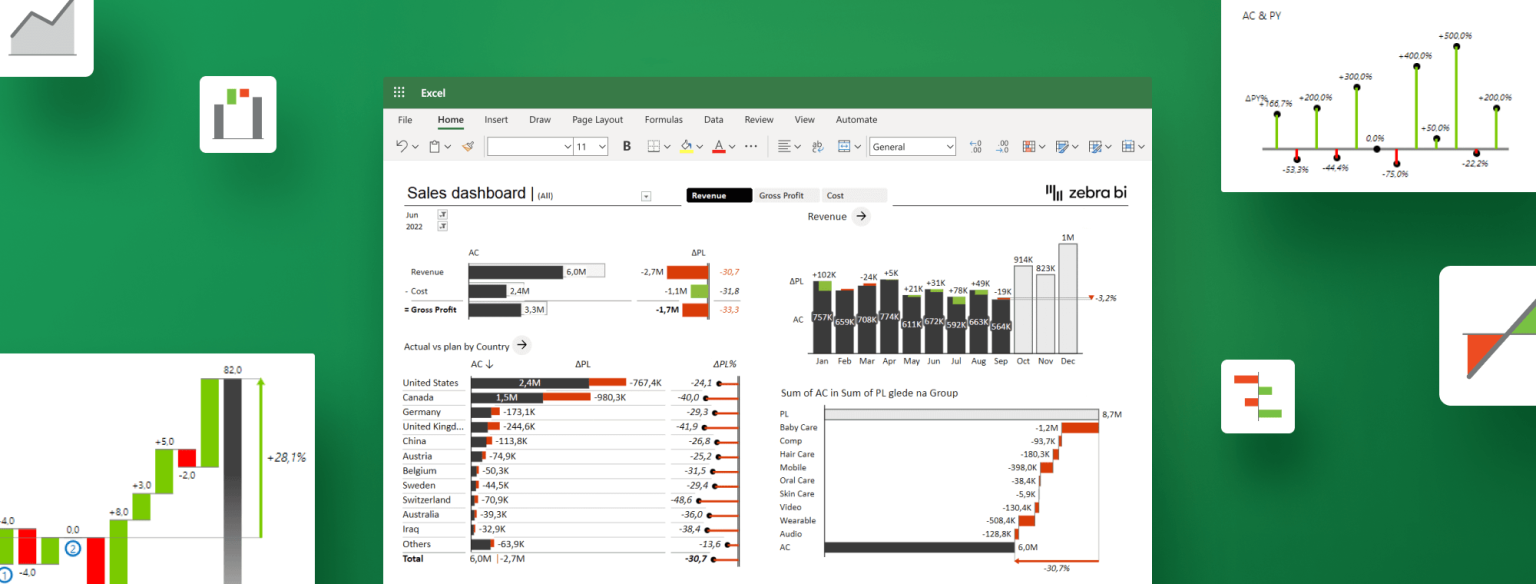Image resolution: width=1536 pixels, height=584 pixels.
Task: Click the Increase Decimal icon
Action: tap(976, 146)
